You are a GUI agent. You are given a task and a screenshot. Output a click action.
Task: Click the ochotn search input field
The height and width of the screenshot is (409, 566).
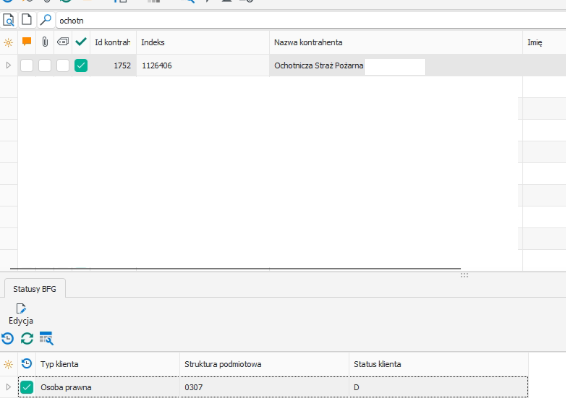pyautogui.click(x=310, y=21)
